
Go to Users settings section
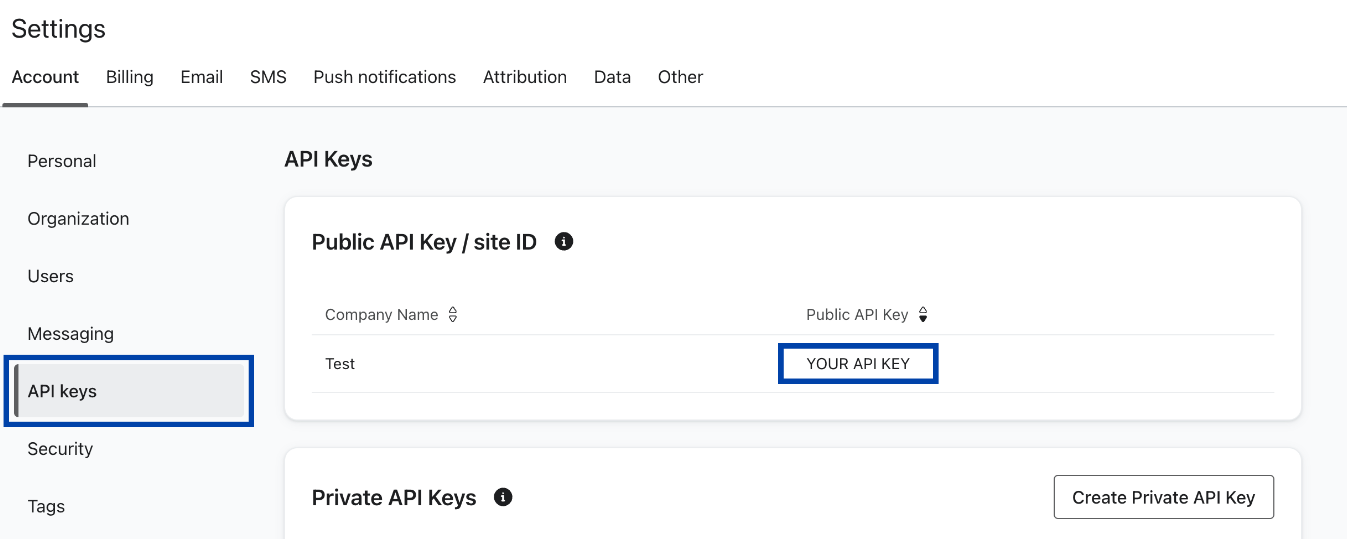pyautogui.click(x=50, y=276)
